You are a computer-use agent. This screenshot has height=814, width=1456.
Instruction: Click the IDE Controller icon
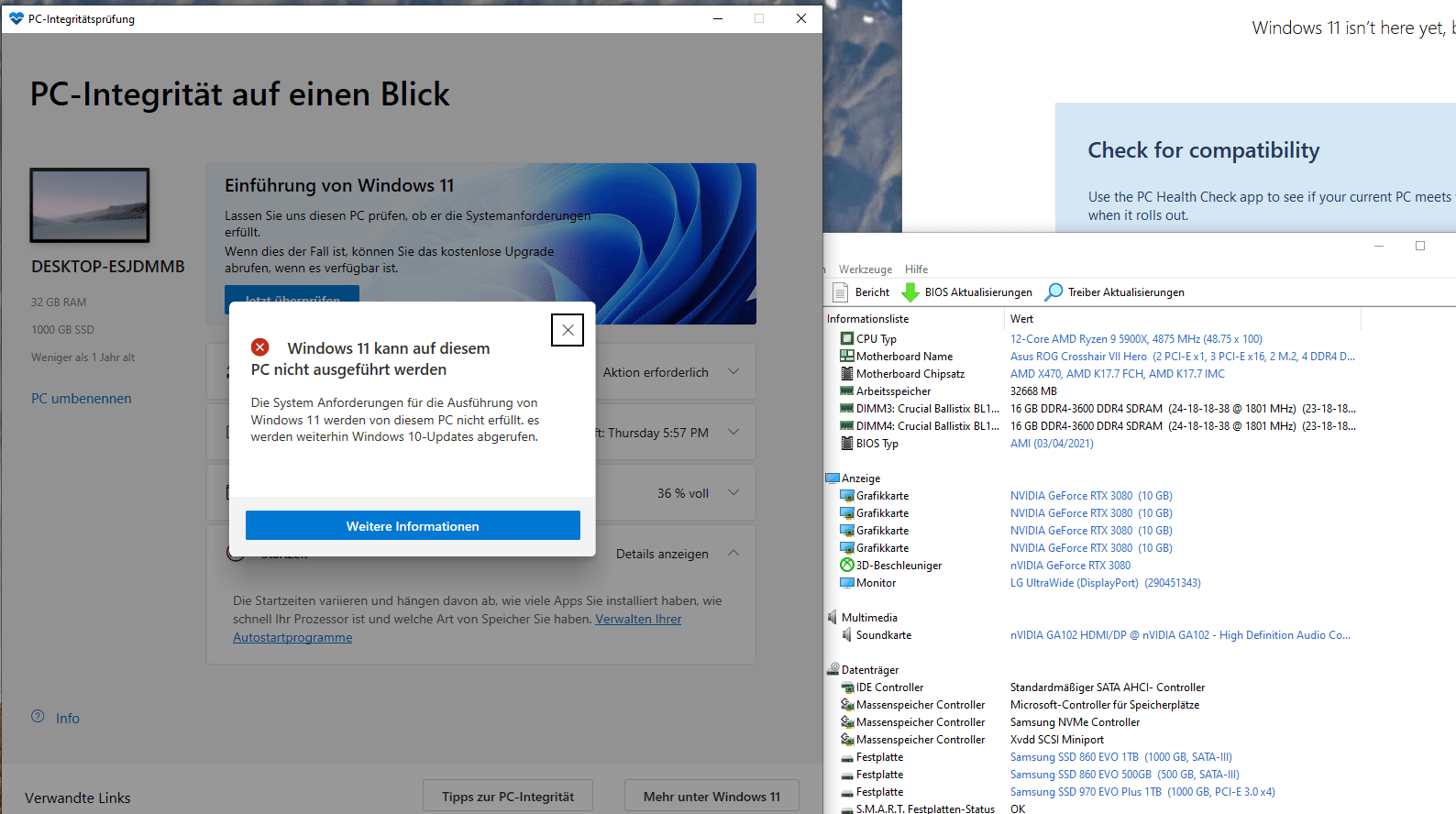847,687
